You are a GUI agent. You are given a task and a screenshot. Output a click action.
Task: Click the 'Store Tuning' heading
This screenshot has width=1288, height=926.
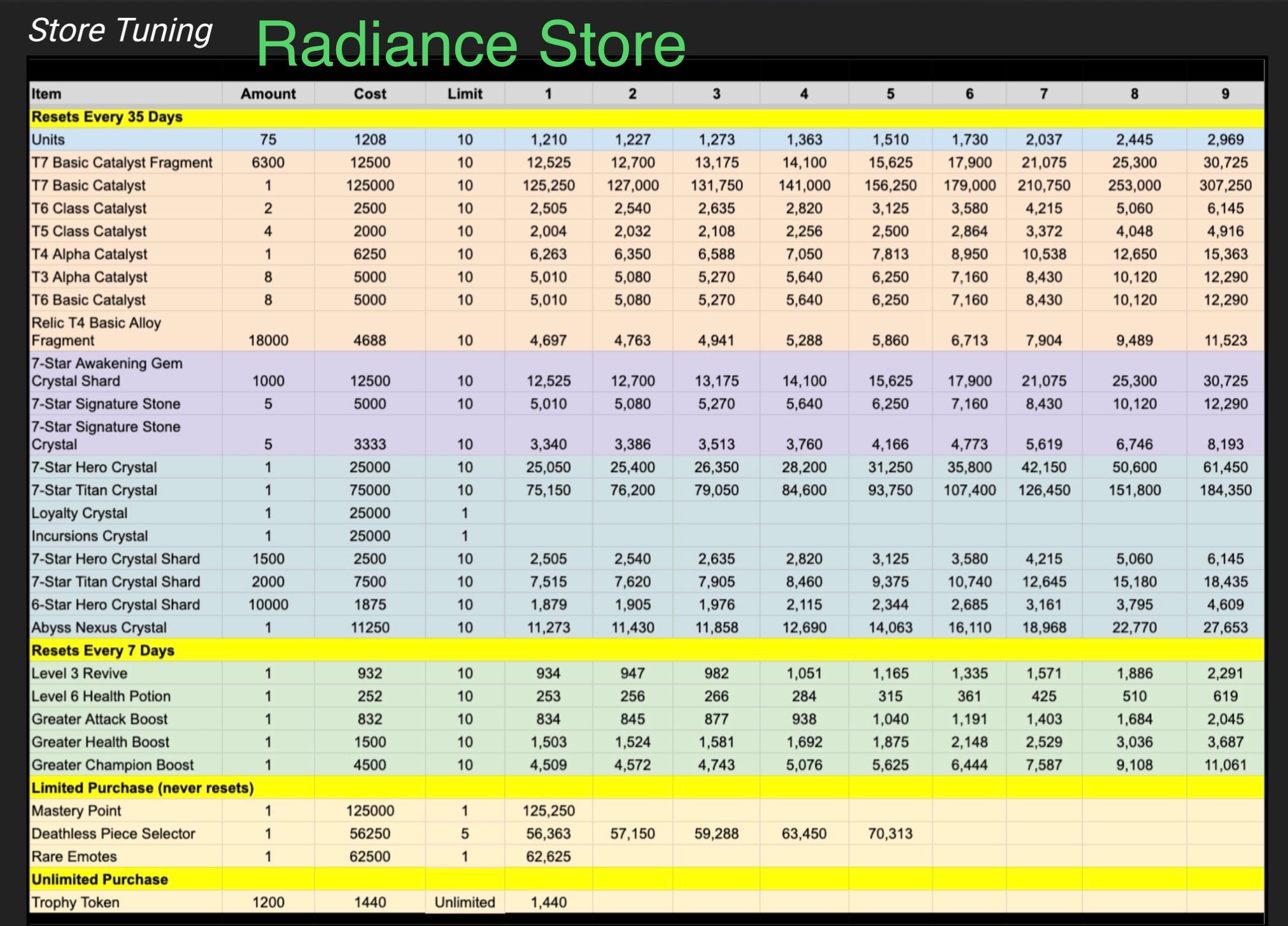tap(121, 31)
